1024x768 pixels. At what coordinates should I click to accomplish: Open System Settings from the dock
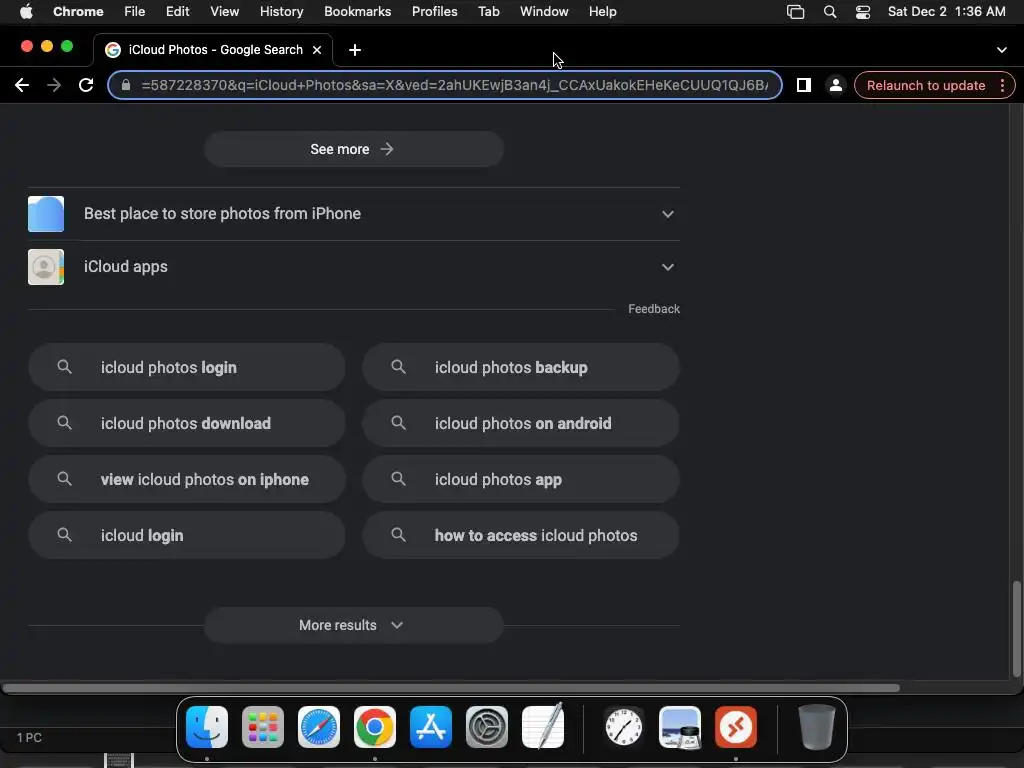(x=487, y=727)
